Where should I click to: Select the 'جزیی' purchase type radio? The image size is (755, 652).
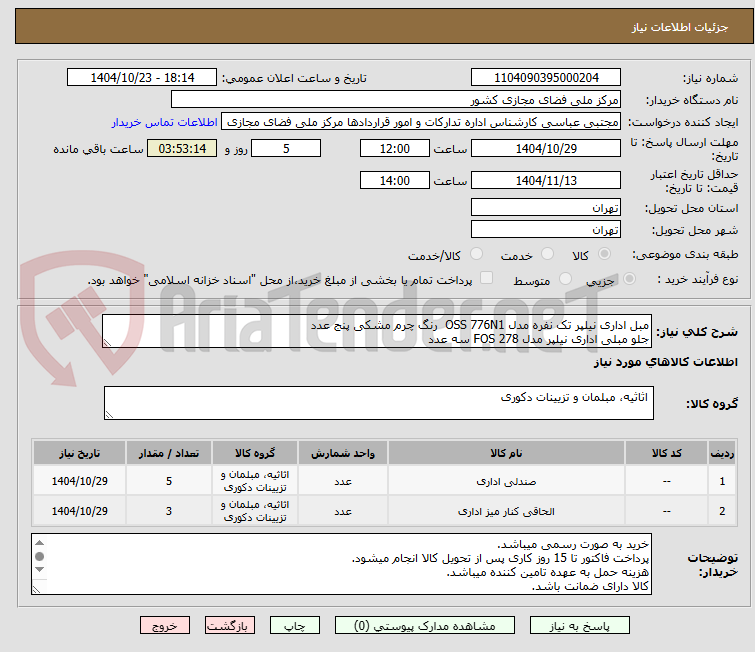[629, 279]
